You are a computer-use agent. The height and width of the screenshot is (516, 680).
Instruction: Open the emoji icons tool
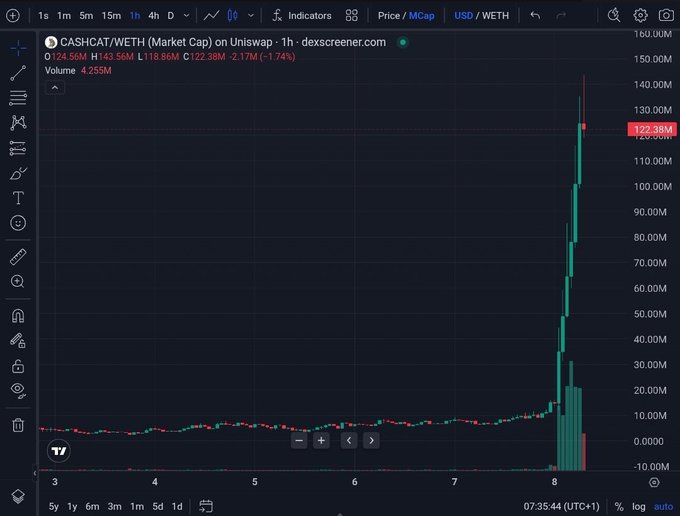pyautogui.click(x=18, y=223)
